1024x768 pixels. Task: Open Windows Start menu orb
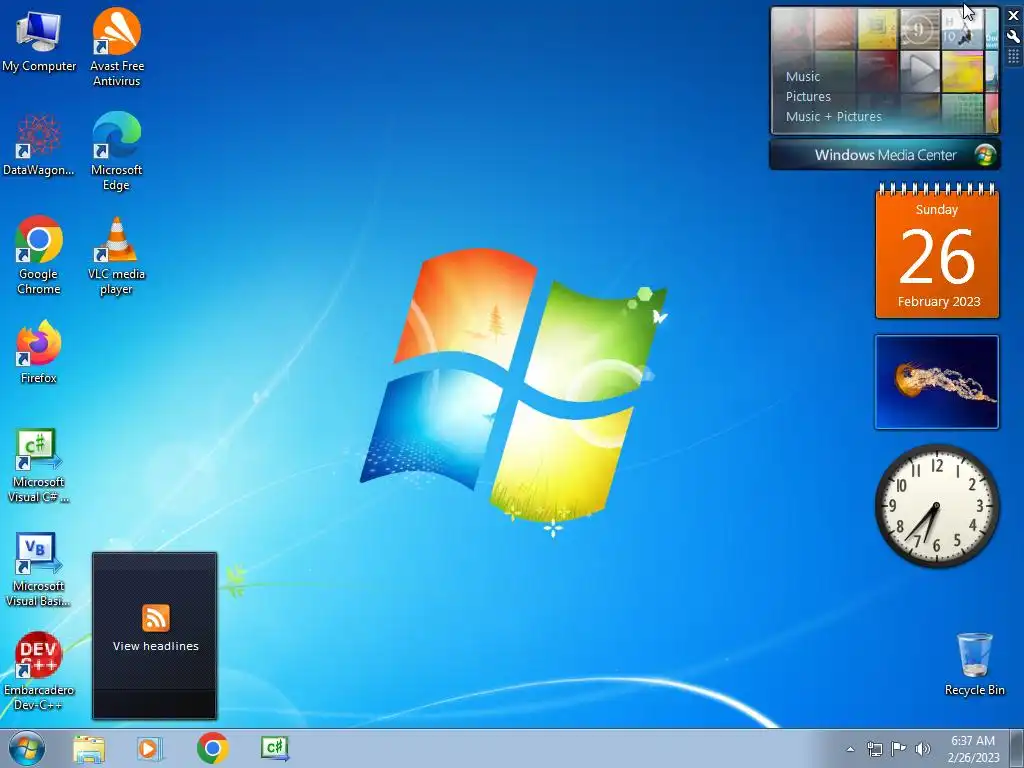point(27,748)
